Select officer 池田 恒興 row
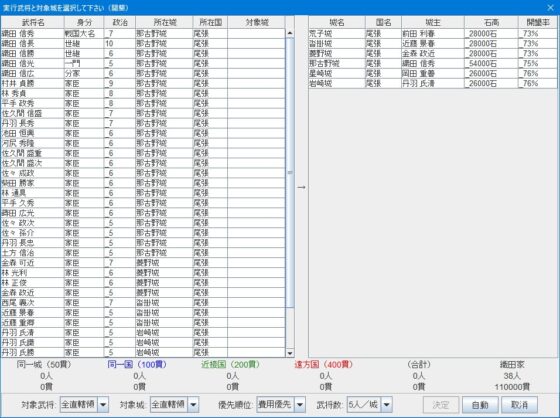This screenshot has width=560, height=418. [x=143, y=133]
